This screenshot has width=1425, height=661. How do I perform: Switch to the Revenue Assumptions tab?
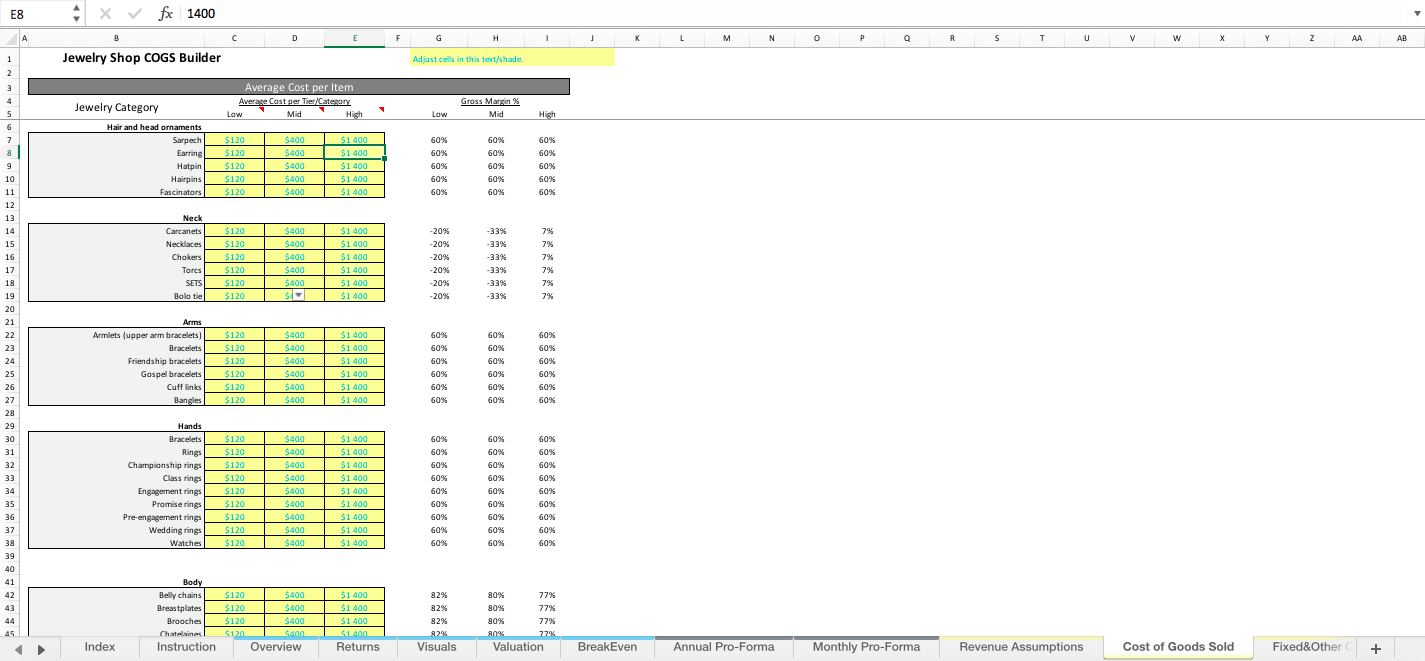pos(1020,647)
